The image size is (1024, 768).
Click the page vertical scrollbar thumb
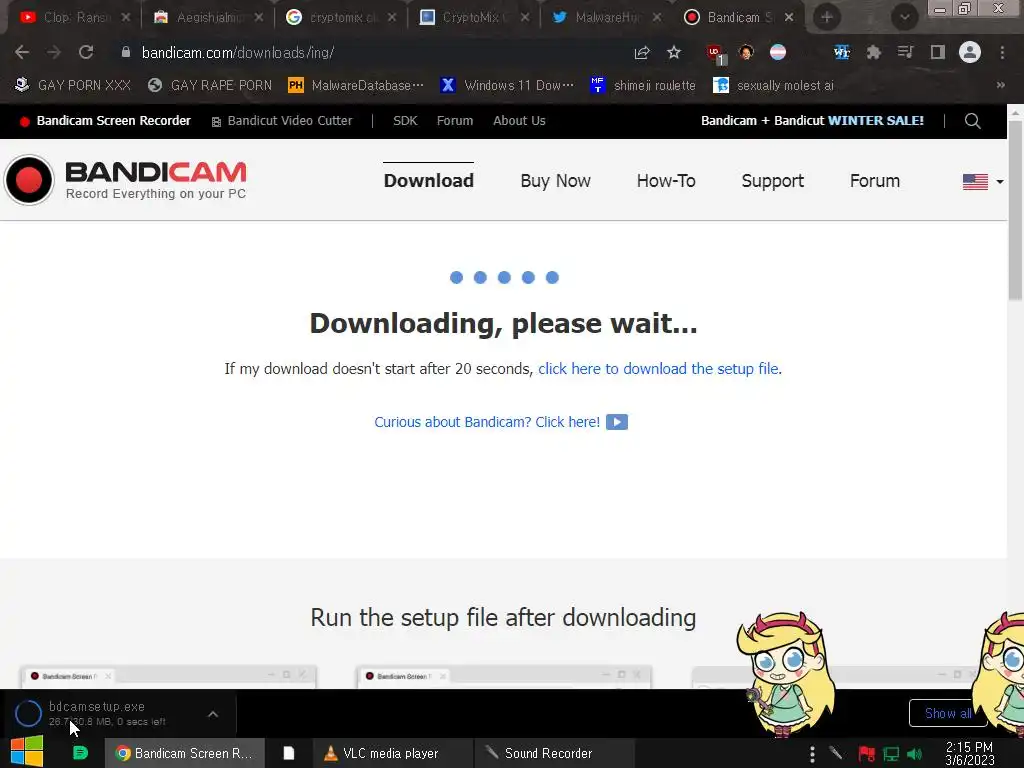tap(1016, 209)
